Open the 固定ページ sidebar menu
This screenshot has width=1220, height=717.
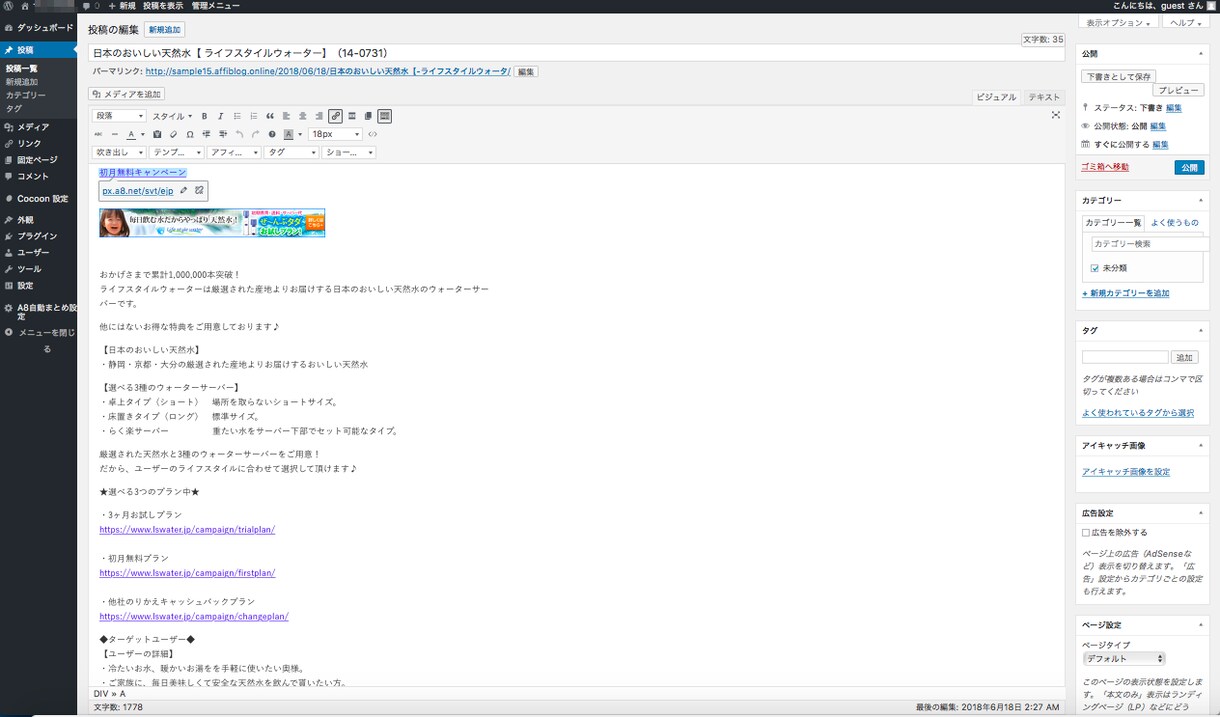click(x=38, y=160)
